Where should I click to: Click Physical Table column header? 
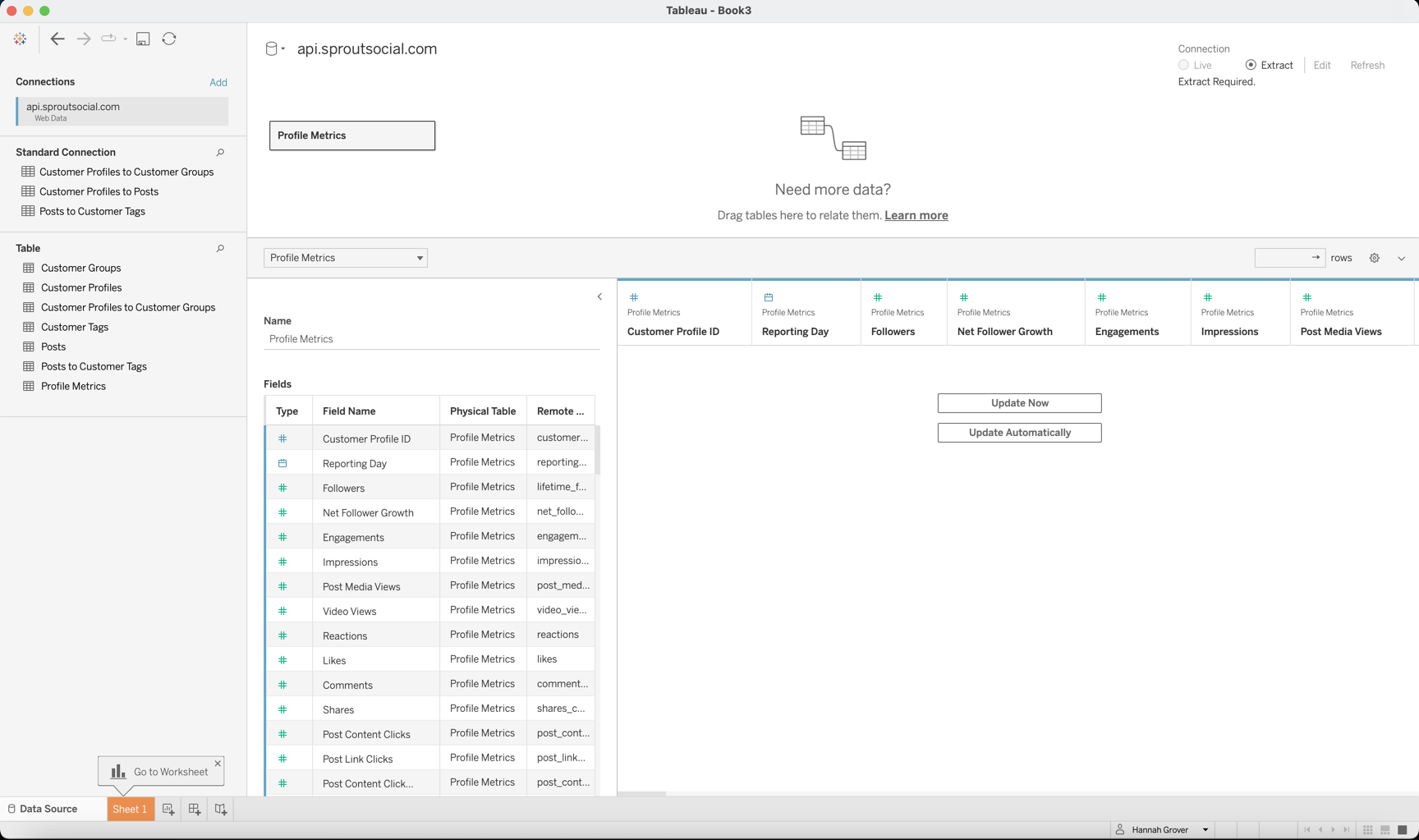pyautogui.click(x=483, y=411)
